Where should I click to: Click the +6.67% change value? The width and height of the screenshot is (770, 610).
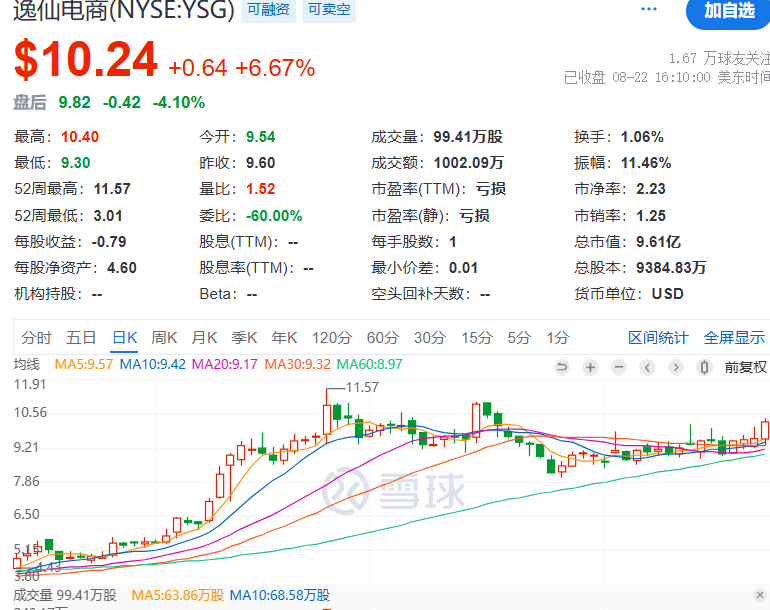275,68
